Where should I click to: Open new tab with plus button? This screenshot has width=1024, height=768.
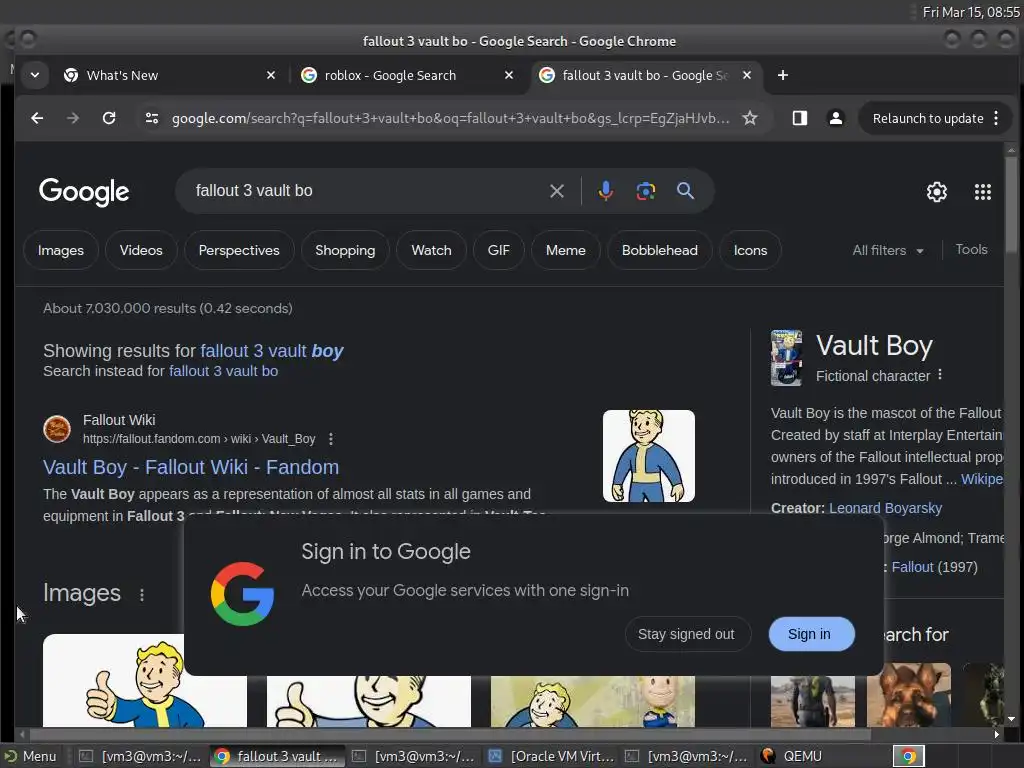click(x=782, y=75)
